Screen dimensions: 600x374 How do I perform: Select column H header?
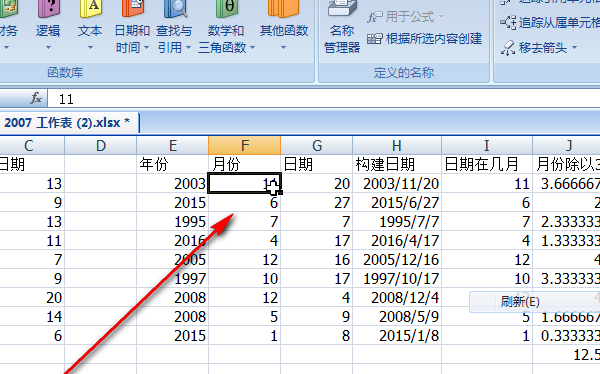397,145
